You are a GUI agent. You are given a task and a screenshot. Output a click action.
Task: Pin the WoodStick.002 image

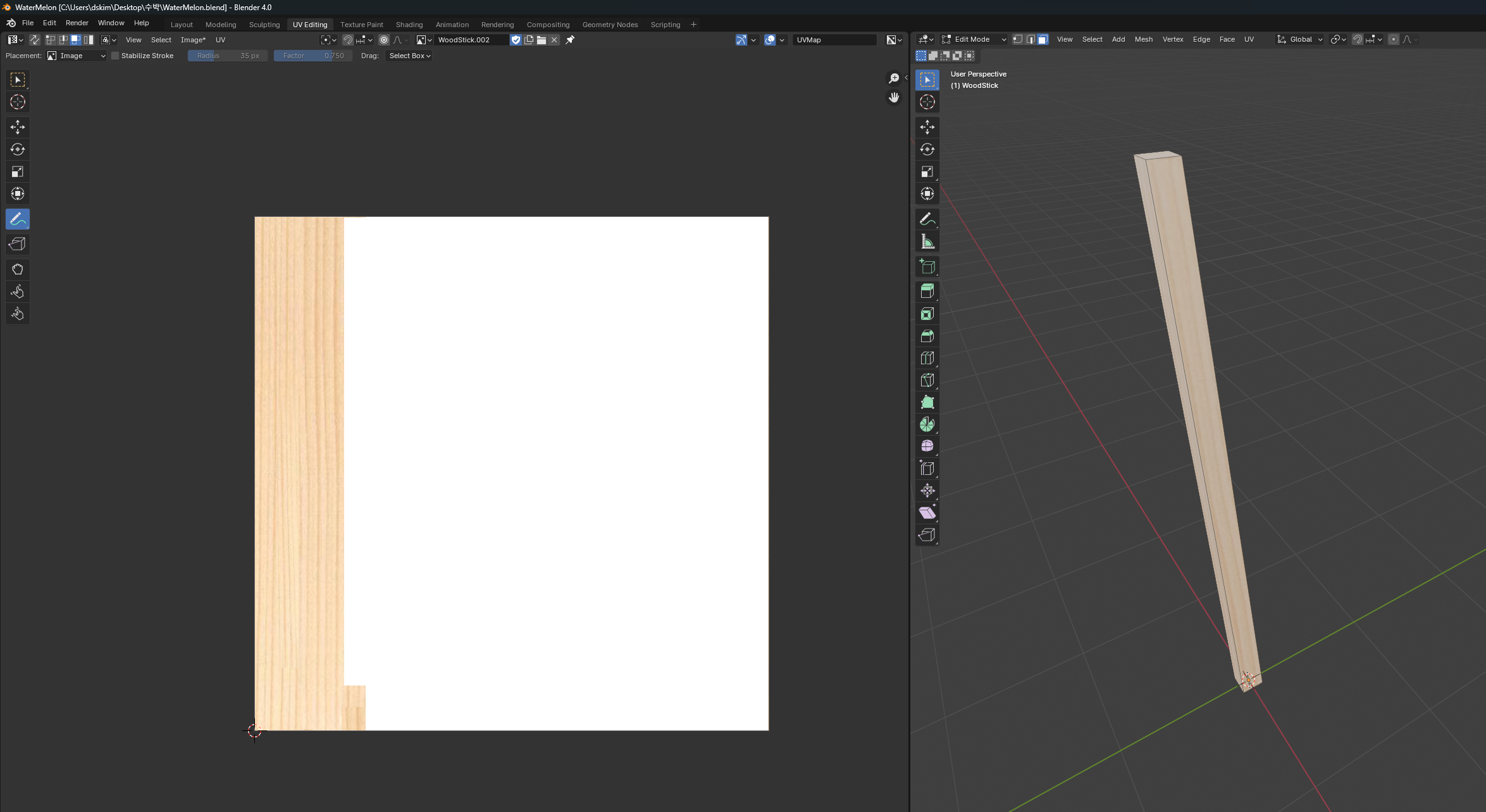(x=570, y=40)
